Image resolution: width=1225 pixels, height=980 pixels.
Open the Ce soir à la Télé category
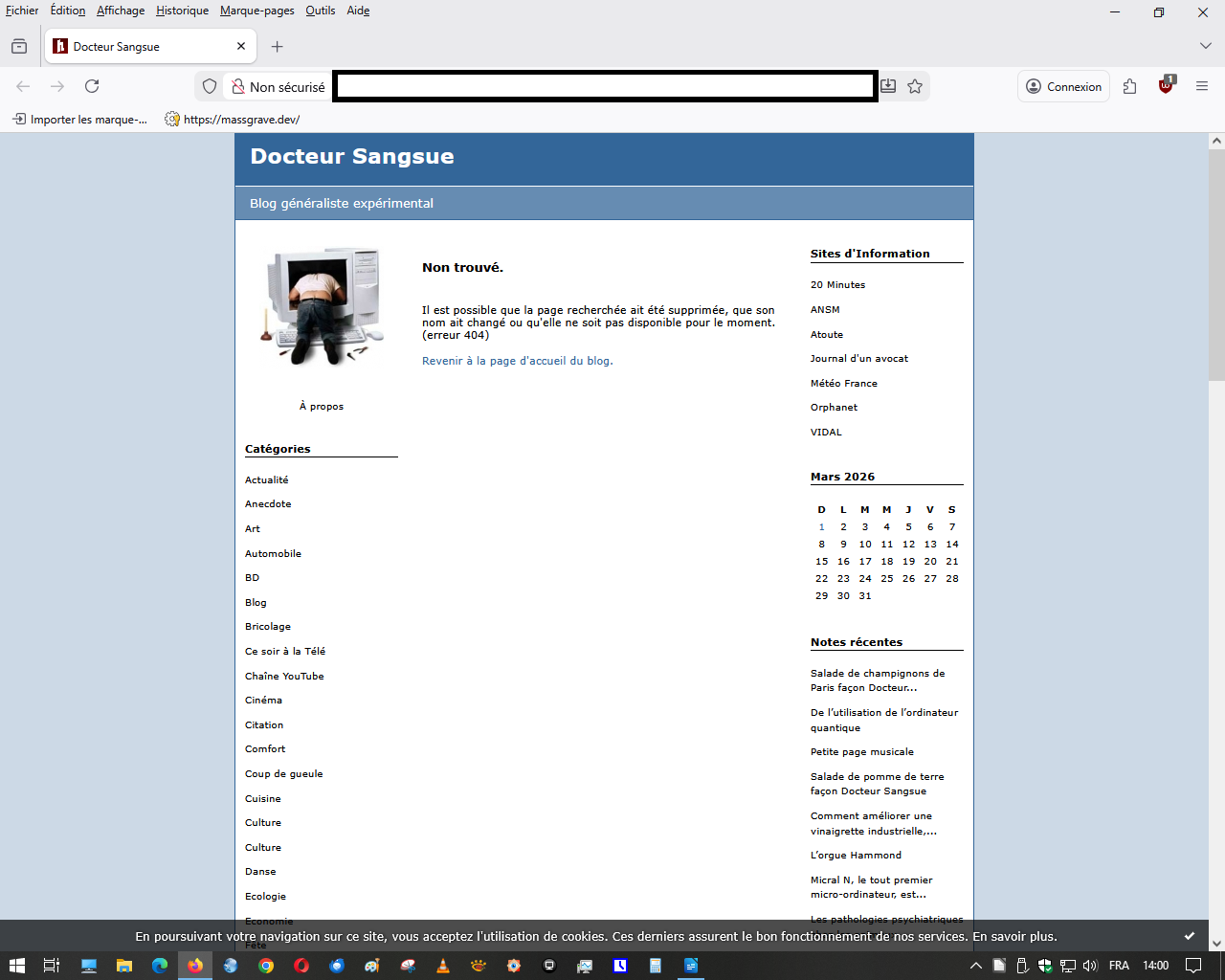[285, 651]
